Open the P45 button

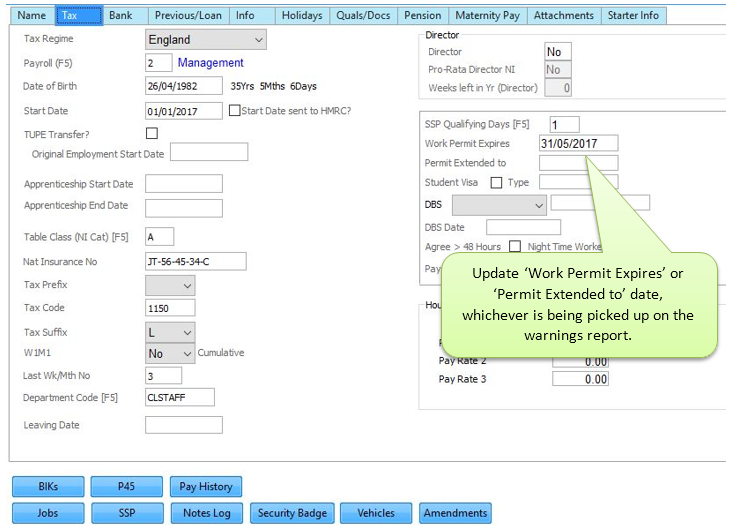pyautogui.click(x=126, y=487)
